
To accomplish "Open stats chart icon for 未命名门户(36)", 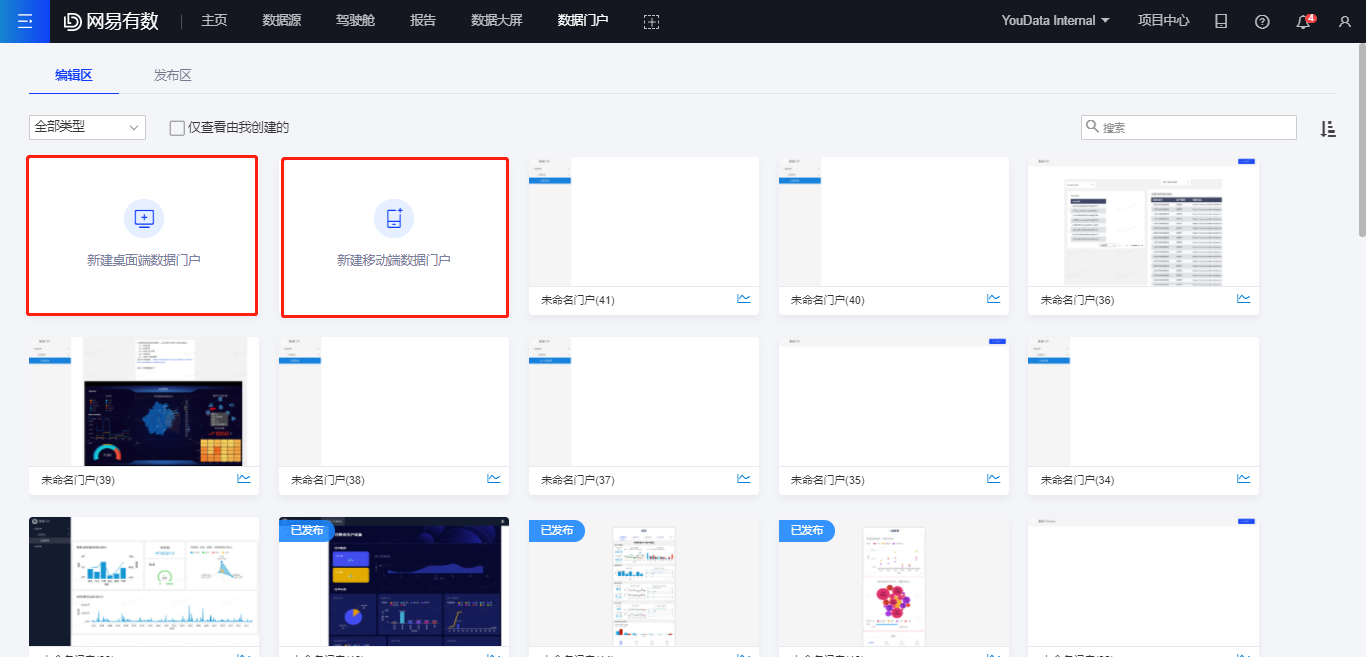I will 1243,298.
